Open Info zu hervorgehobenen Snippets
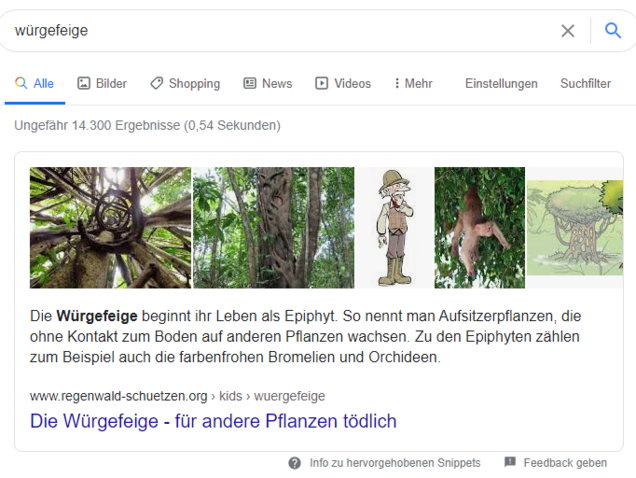636x478 pixels. pyautogui.click(x=395, y=463)
